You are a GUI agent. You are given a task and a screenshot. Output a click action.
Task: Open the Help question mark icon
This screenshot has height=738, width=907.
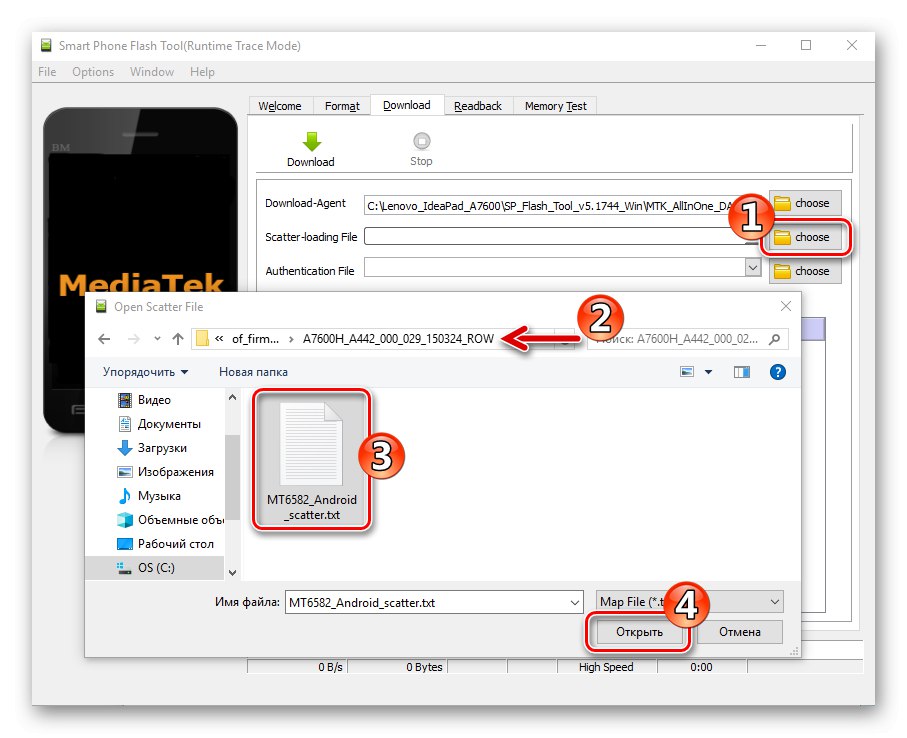[777, 371]
